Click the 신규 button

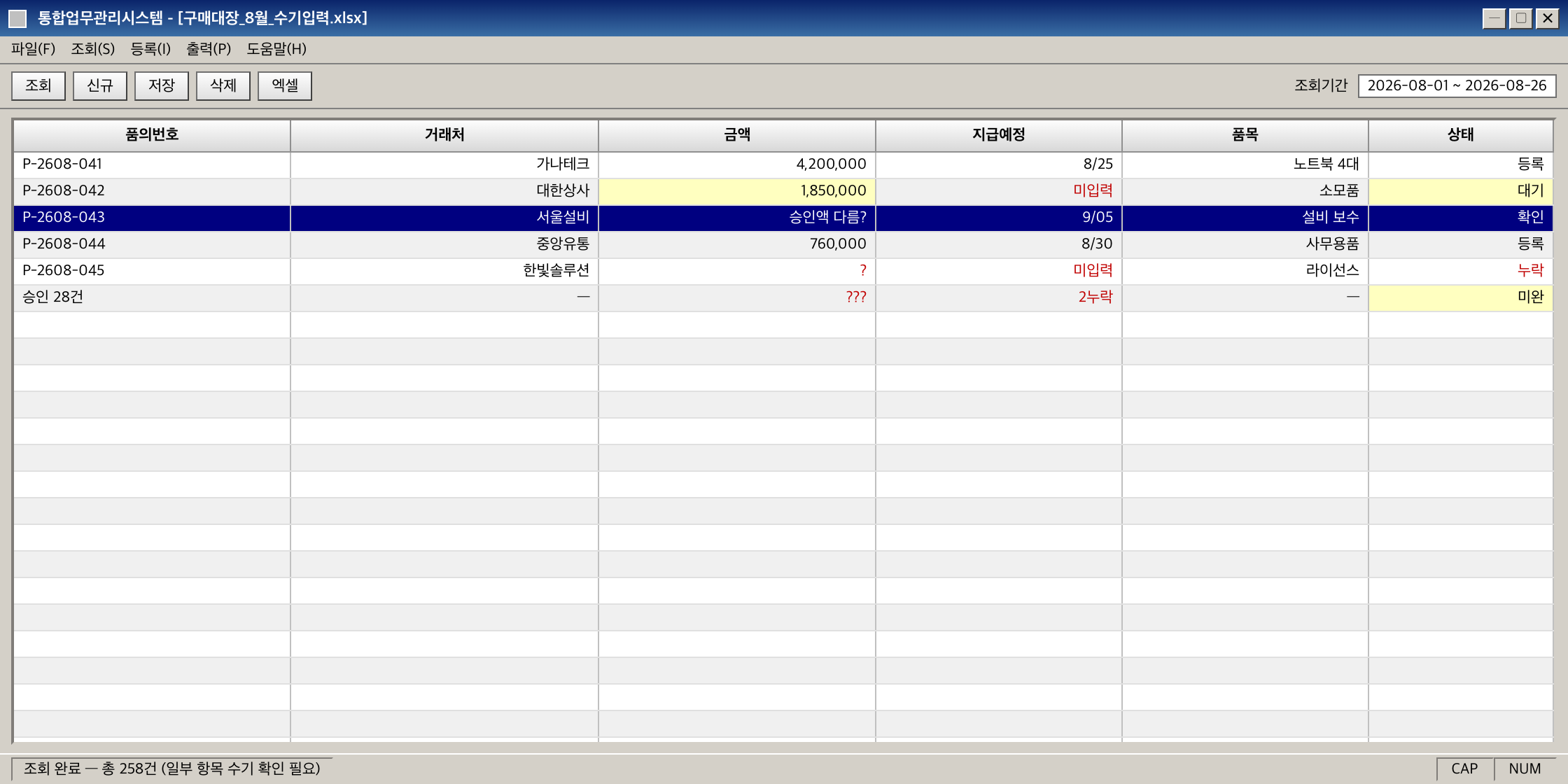pyautogui.click(x=100, y=85)
